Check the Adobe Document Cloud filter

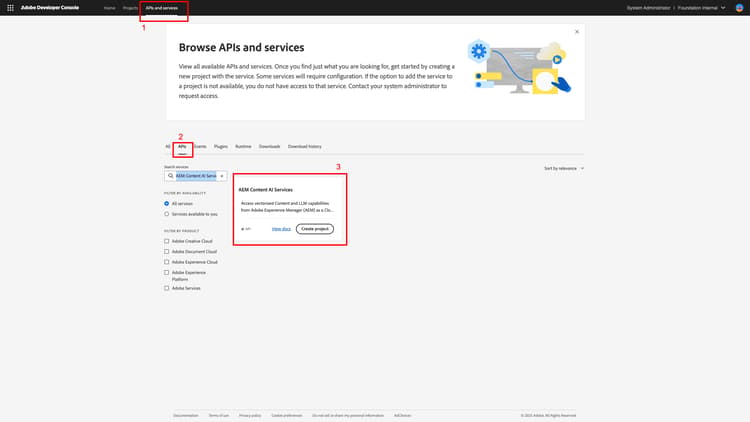coord(166,252)
